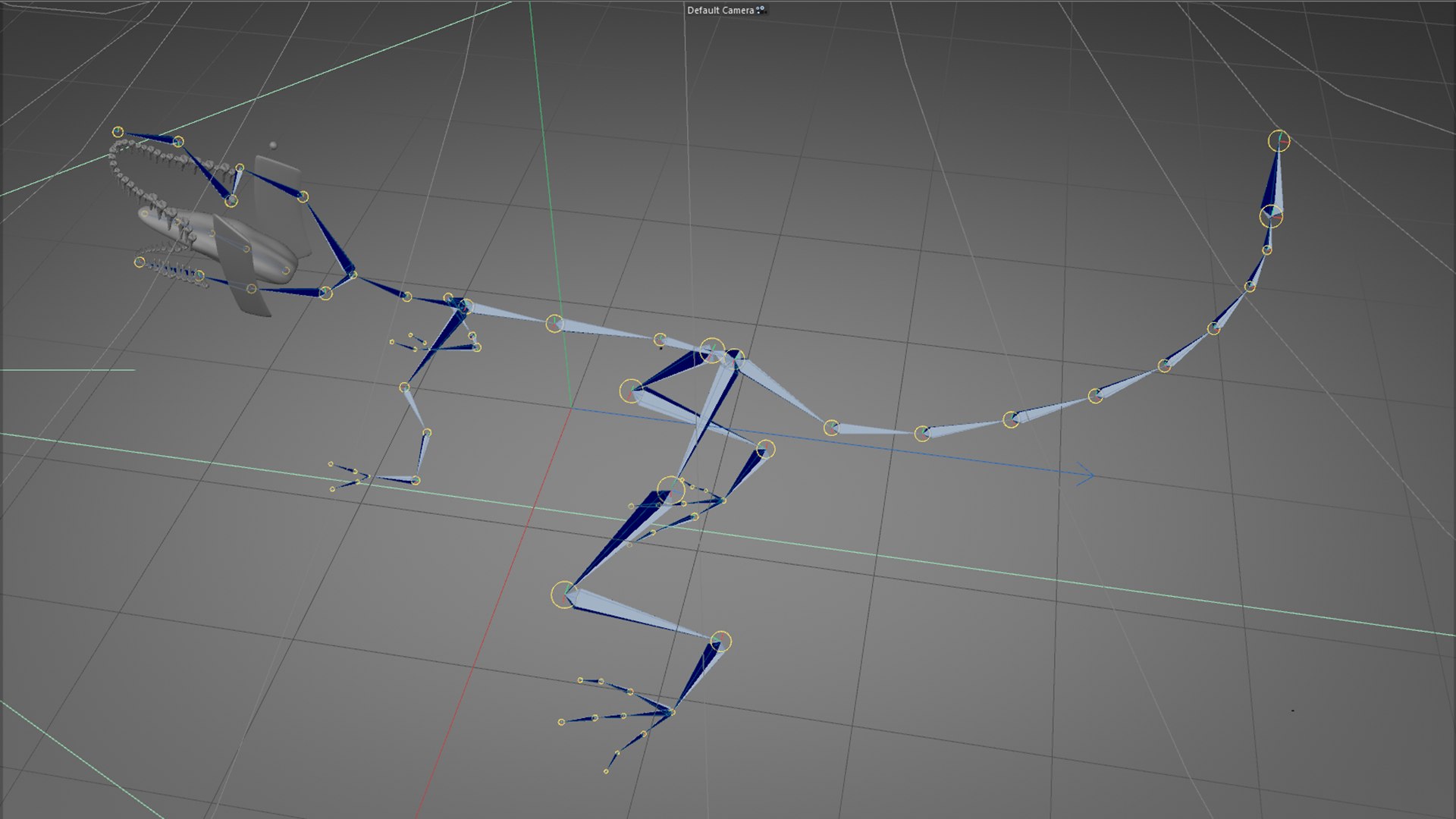Select the joint at the lower jaw tip

[x=140, y=262]
